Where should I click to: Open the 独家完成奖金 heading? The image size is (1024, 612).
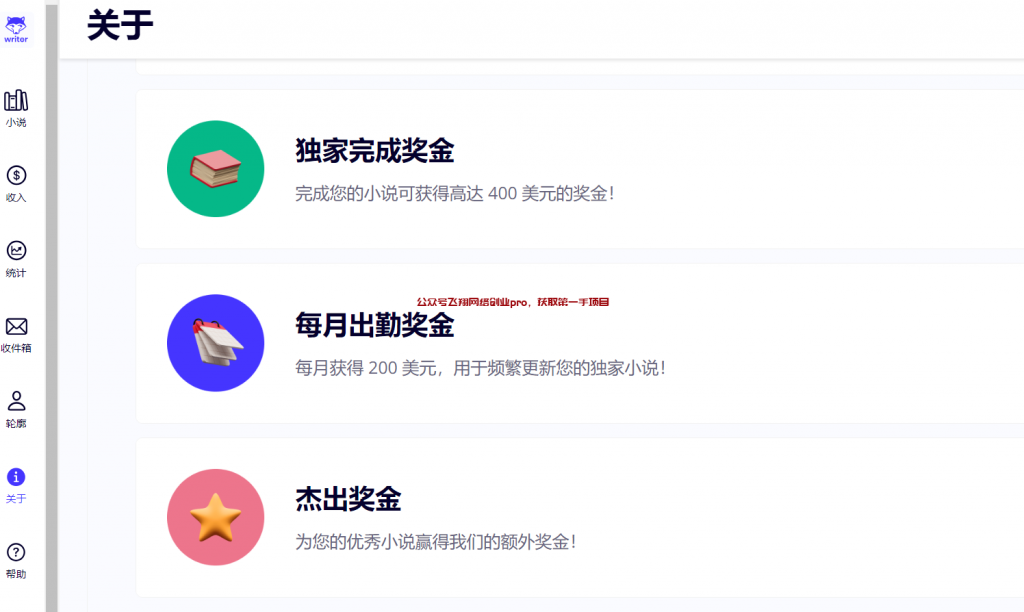pyautogui.click(x=374, y=150)
